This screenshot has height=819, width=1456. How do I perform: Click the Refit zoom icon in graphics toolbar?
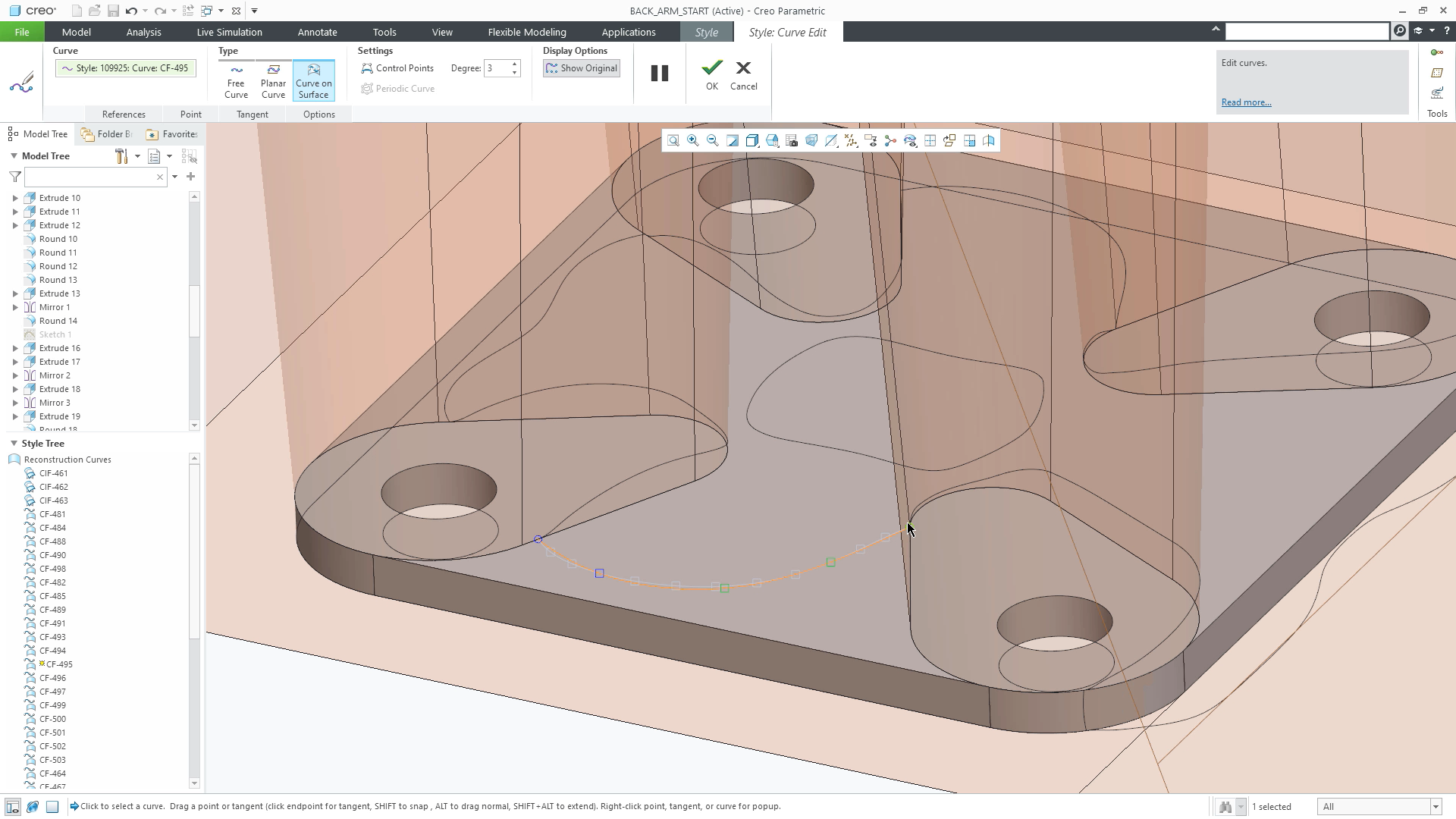point(673,141)
